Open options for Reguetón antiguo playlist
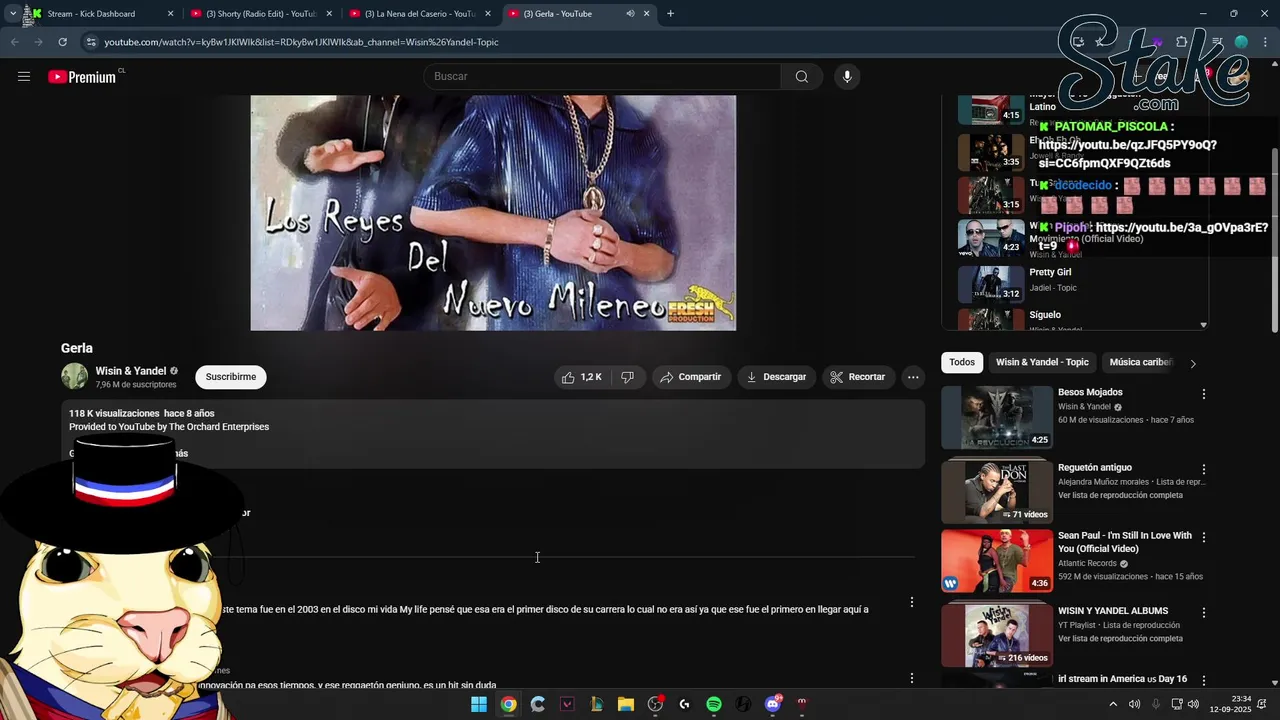 [1204, 469]
